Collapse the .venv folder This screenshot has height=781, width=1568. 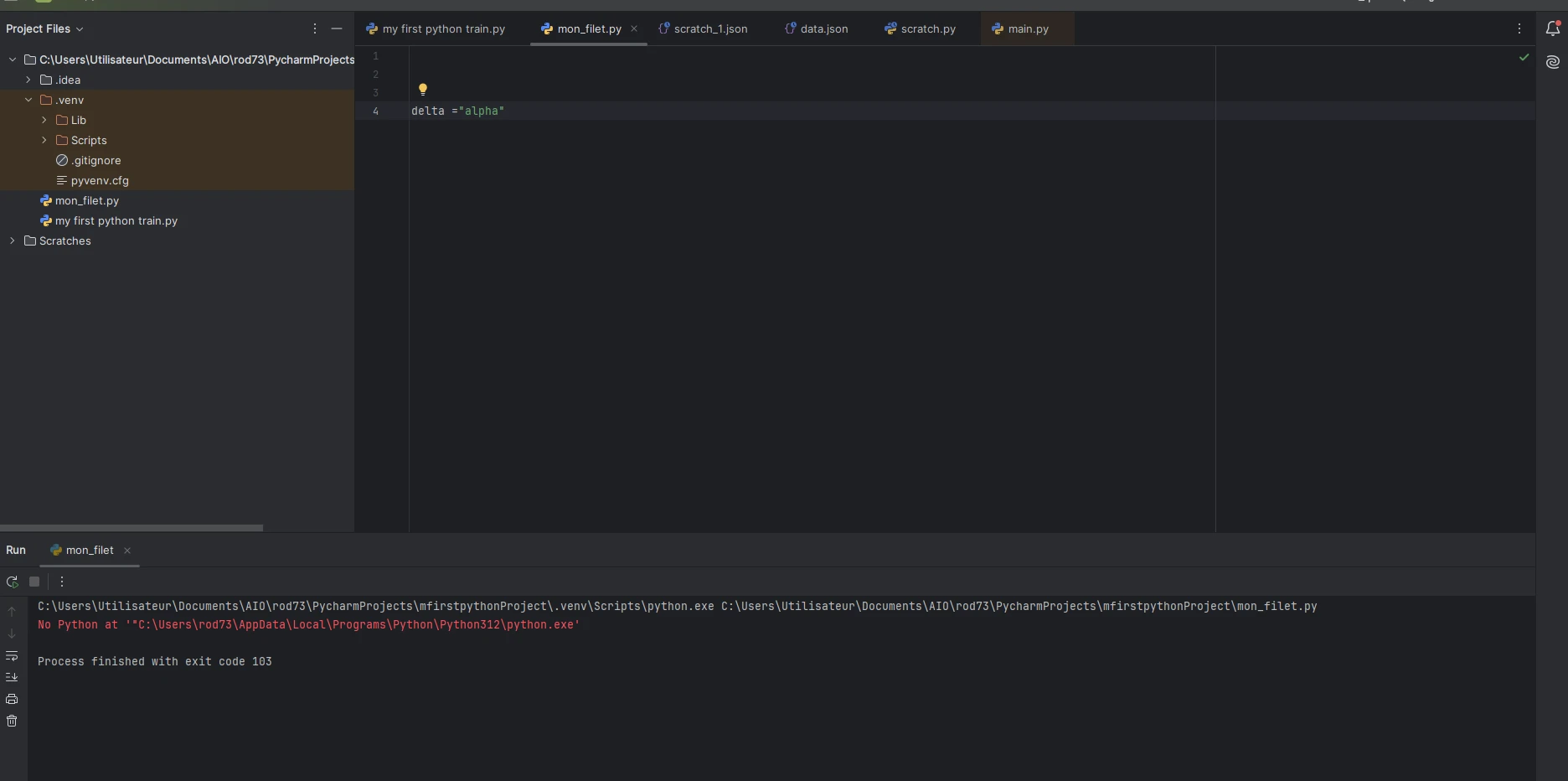(28, 100)
